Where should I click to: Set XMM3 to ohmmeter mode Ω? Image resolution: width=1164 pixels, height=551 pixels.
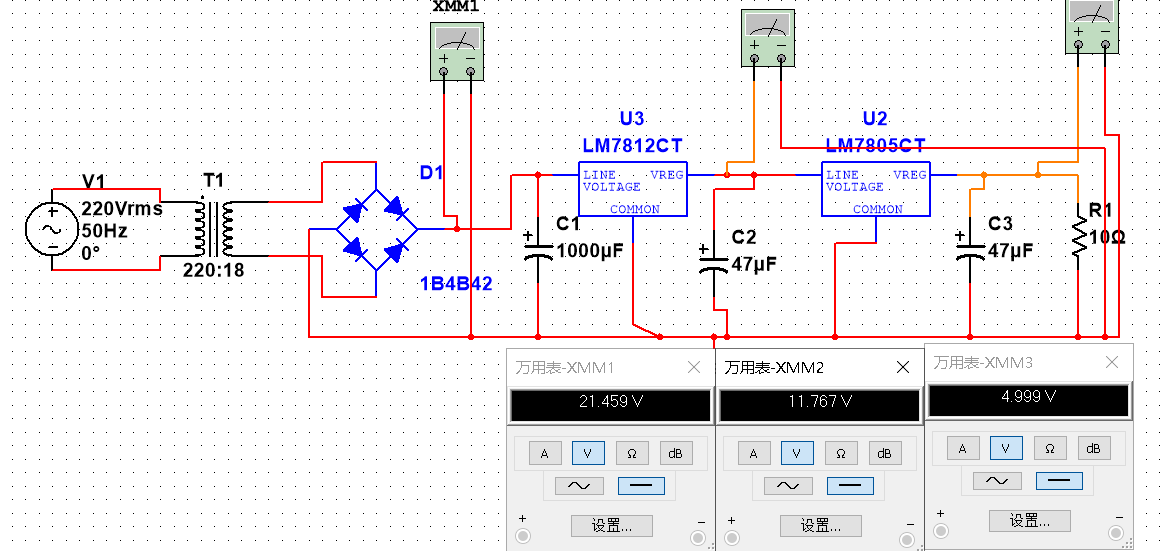click(1050, 448)
